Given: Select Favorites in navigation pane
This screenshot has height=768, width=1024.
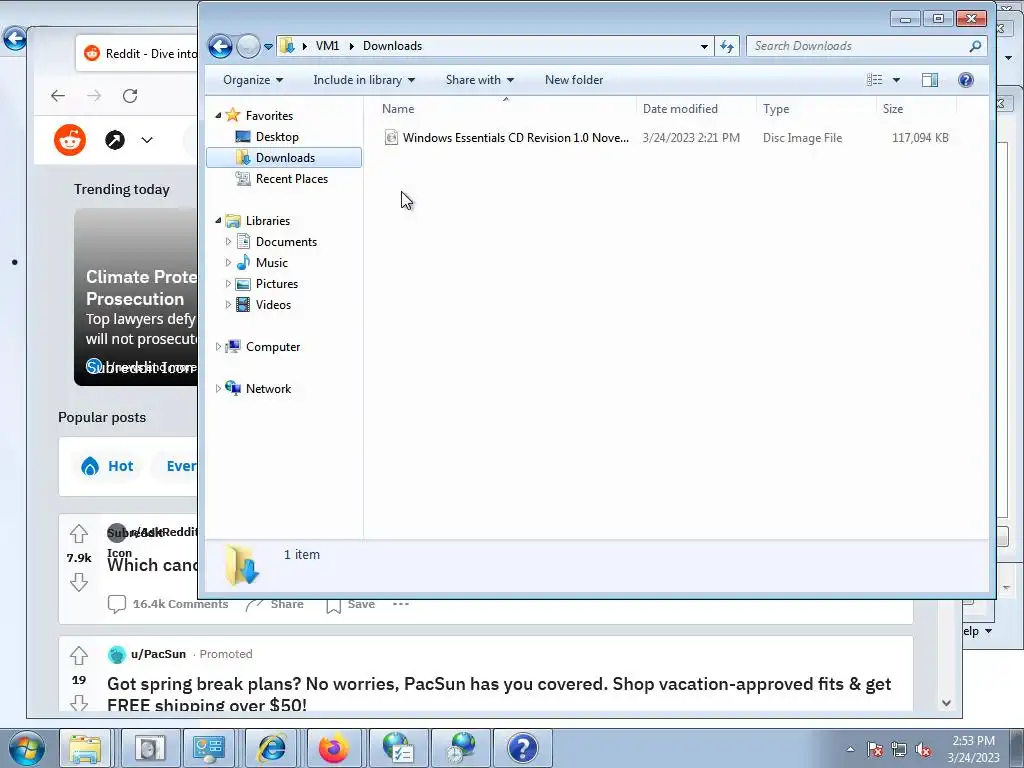Looking at the screenshot, I should (x=269, y=116).
